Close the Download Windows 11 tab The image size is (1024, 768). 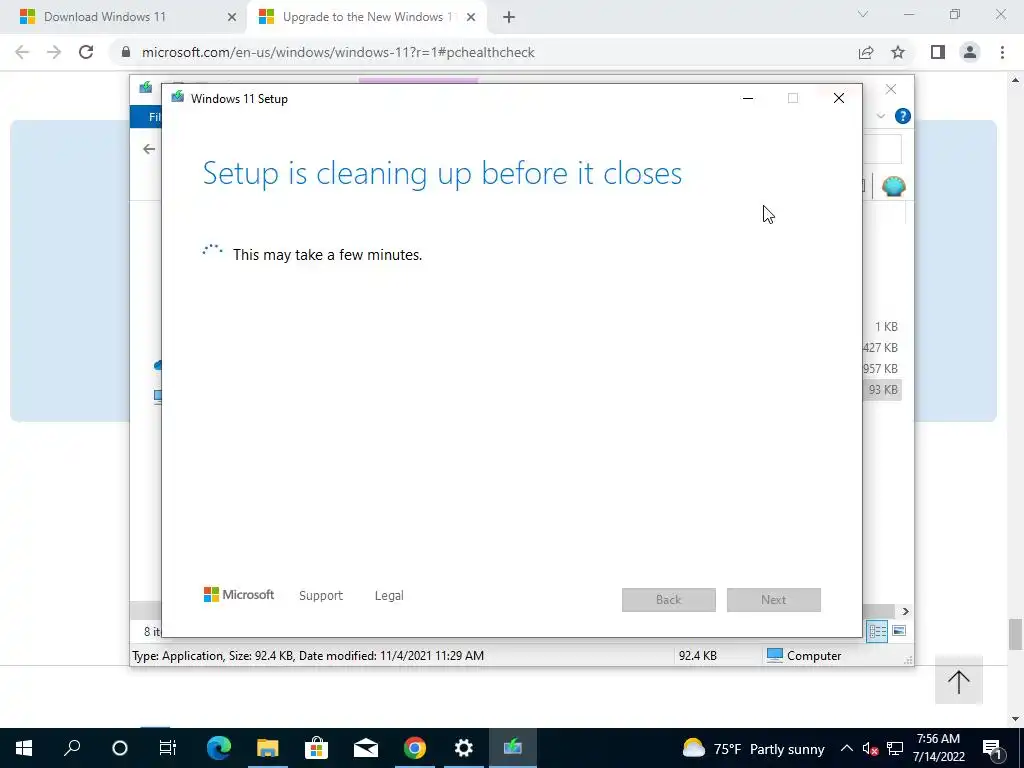pos(232,18)
